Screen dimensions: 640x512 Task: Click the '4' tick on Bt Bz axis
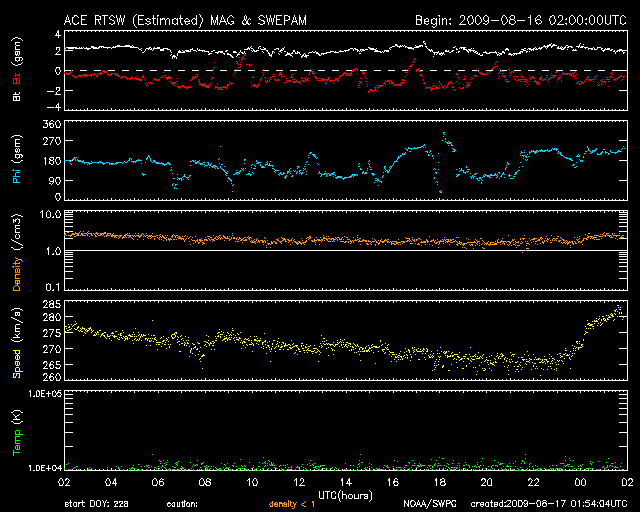click(58, 34)
